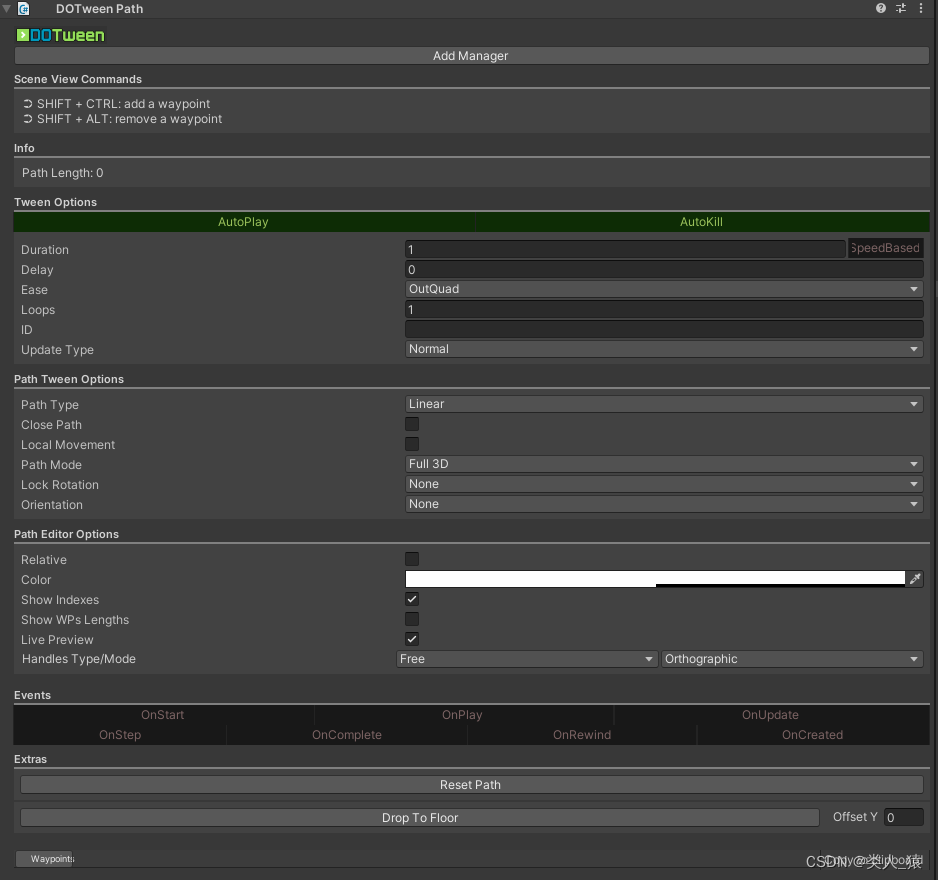This screenshot has width=938, height=880.
Task: Enable the AutoKill option
Action: [x=701, y=221]
